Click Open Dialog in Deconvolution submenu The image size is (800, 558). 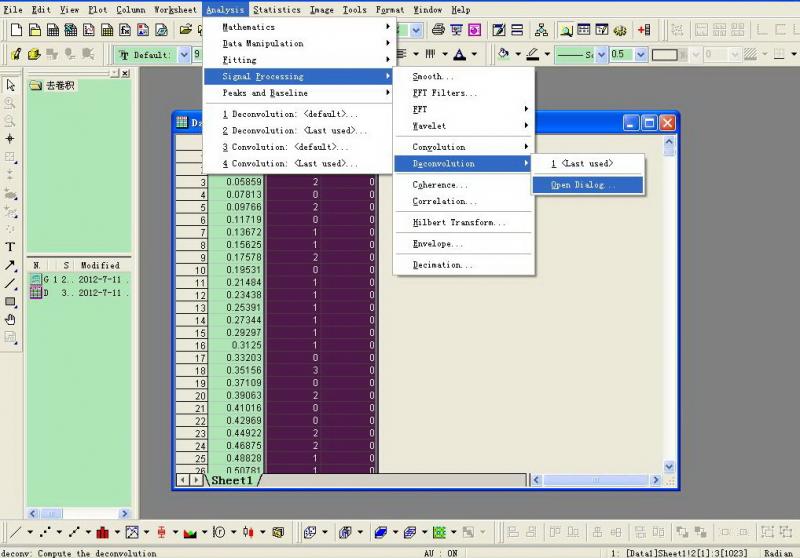(583, 185)
